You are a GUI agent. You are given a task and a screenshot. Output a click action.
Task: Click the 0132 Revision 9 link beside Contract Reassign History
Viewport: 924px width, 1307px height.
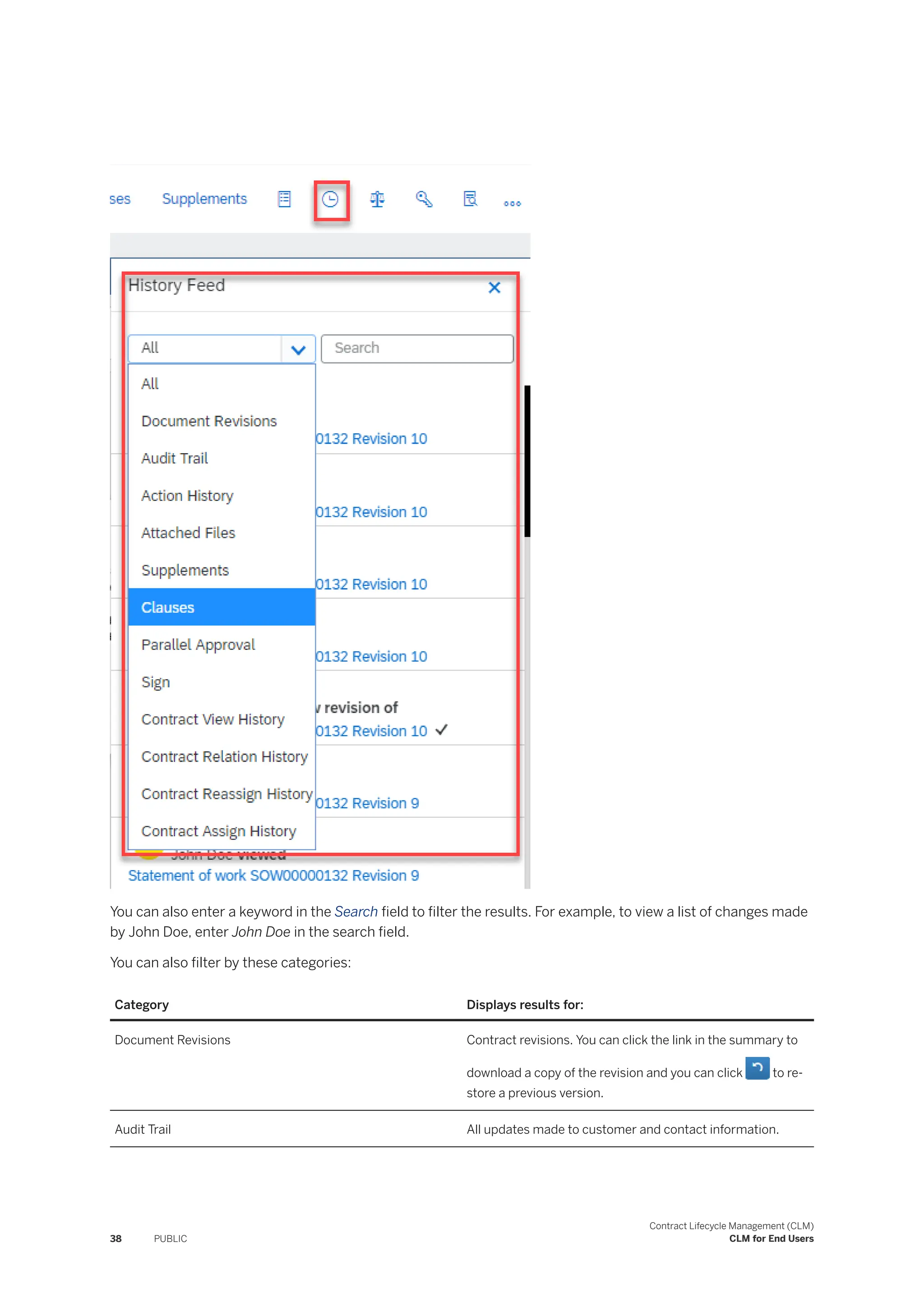pyautogui.click(x=368, y=803)
